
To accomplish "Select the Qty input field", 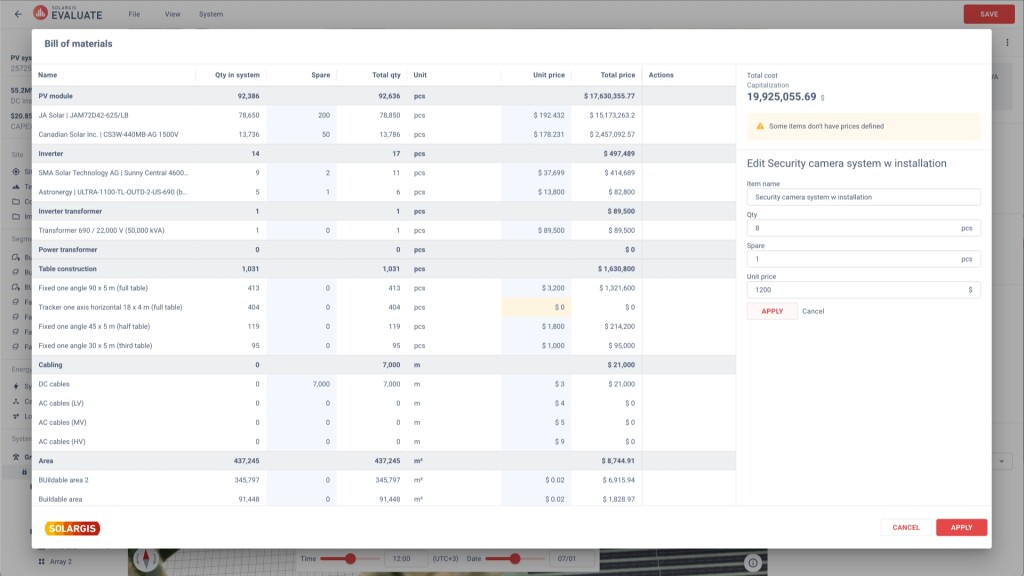I will 863,227.
